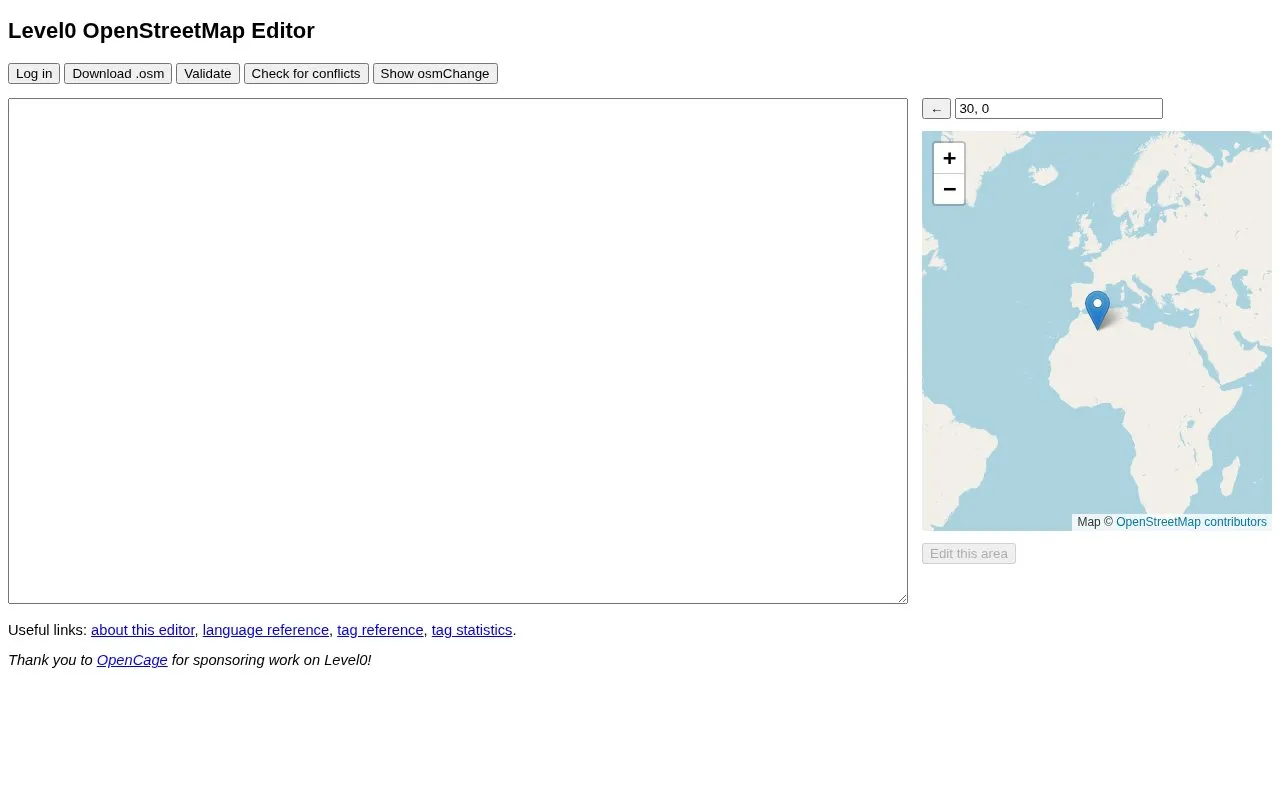Click the map zoom in plus icon

[949, 158]
